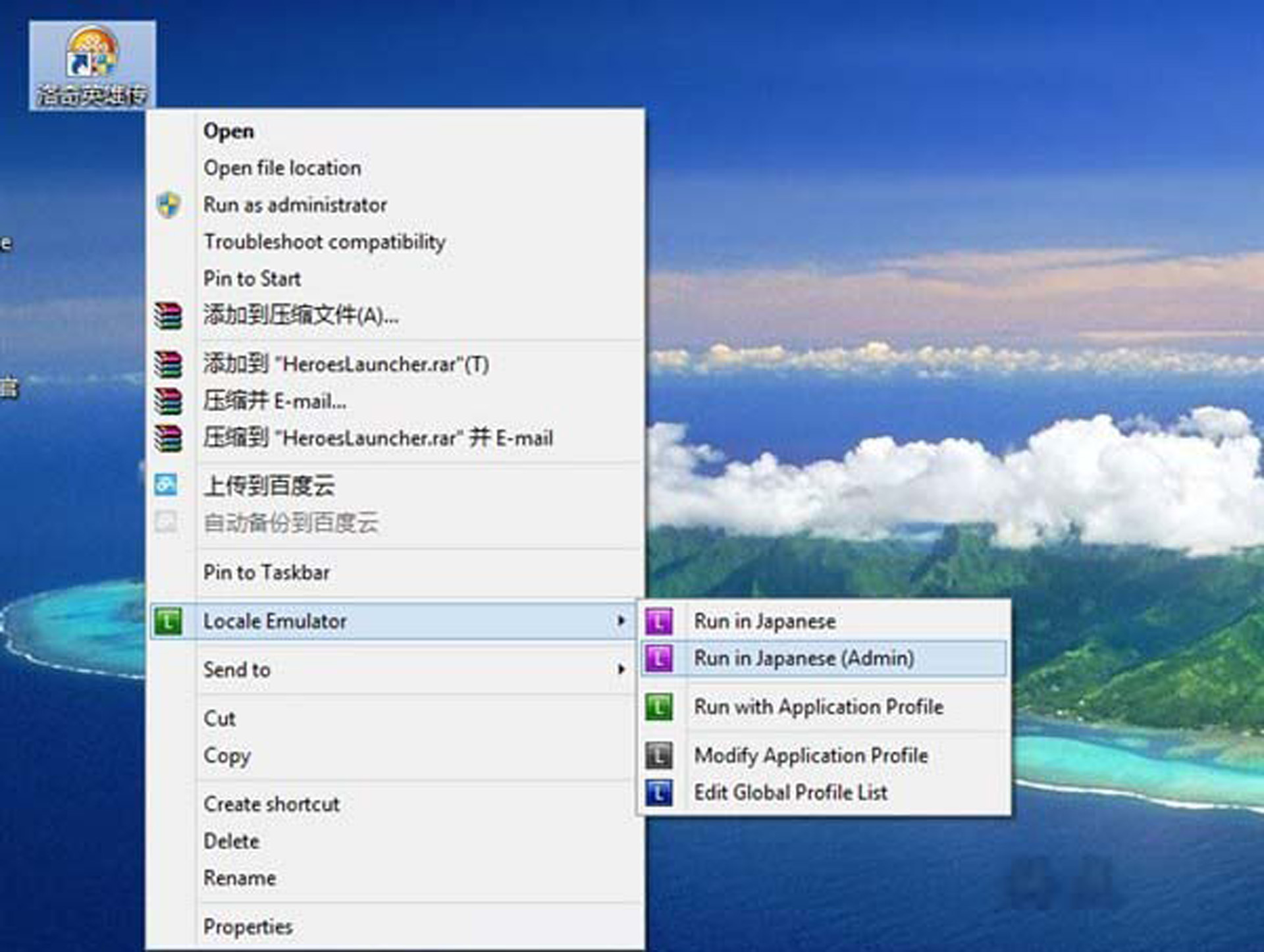Click the green Locale Emulator icon
The width and height of the screenshot is (1264, 952).
(168, 621)
